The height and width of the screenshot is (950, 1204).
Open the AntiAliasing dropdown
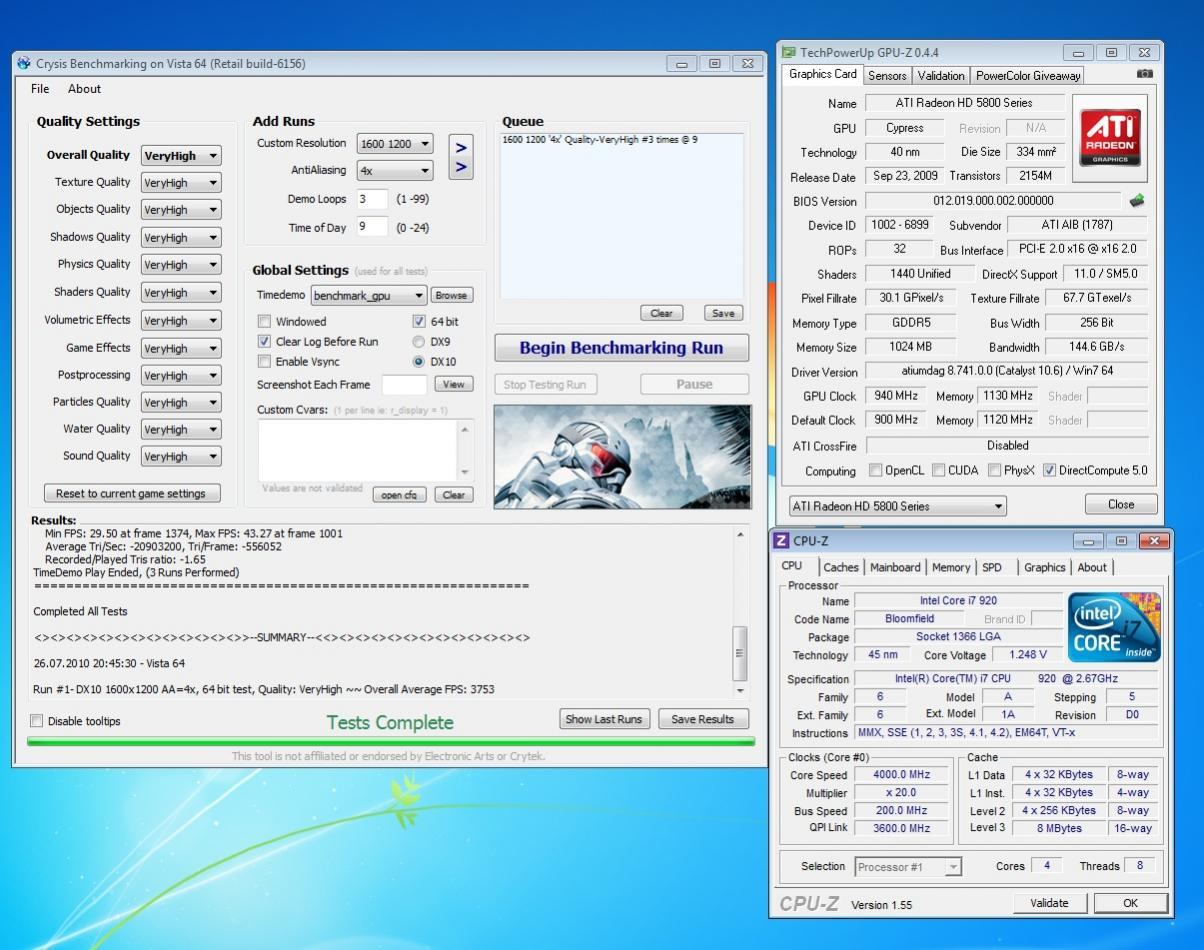click(x=395, y=171)
